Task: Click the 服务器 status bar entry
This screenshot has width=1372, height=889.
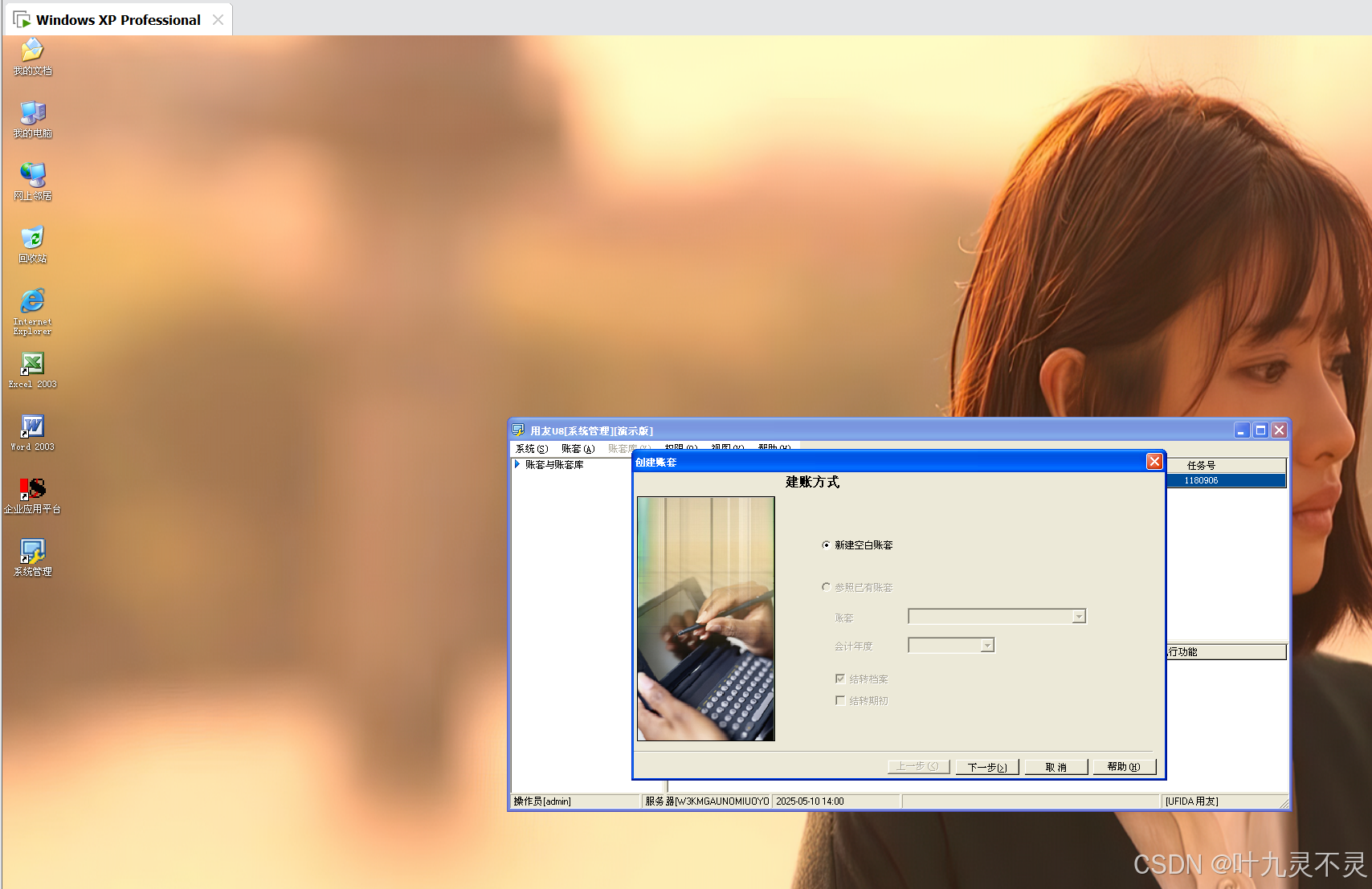Action: [707, 801]
